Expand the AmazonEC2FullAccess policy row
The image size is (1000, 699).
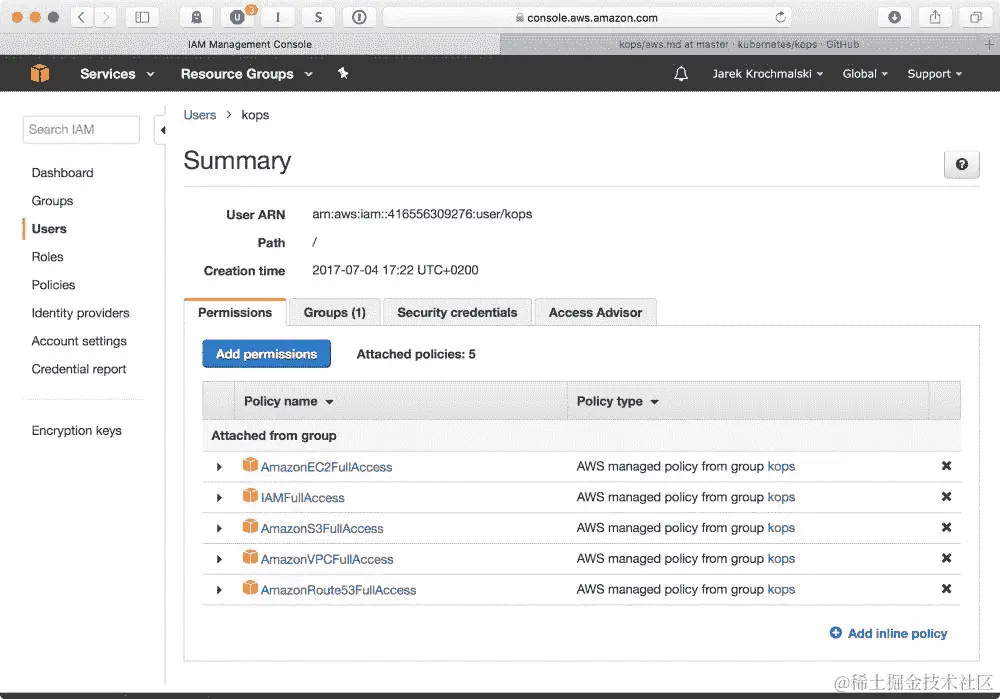pos(219,467)
